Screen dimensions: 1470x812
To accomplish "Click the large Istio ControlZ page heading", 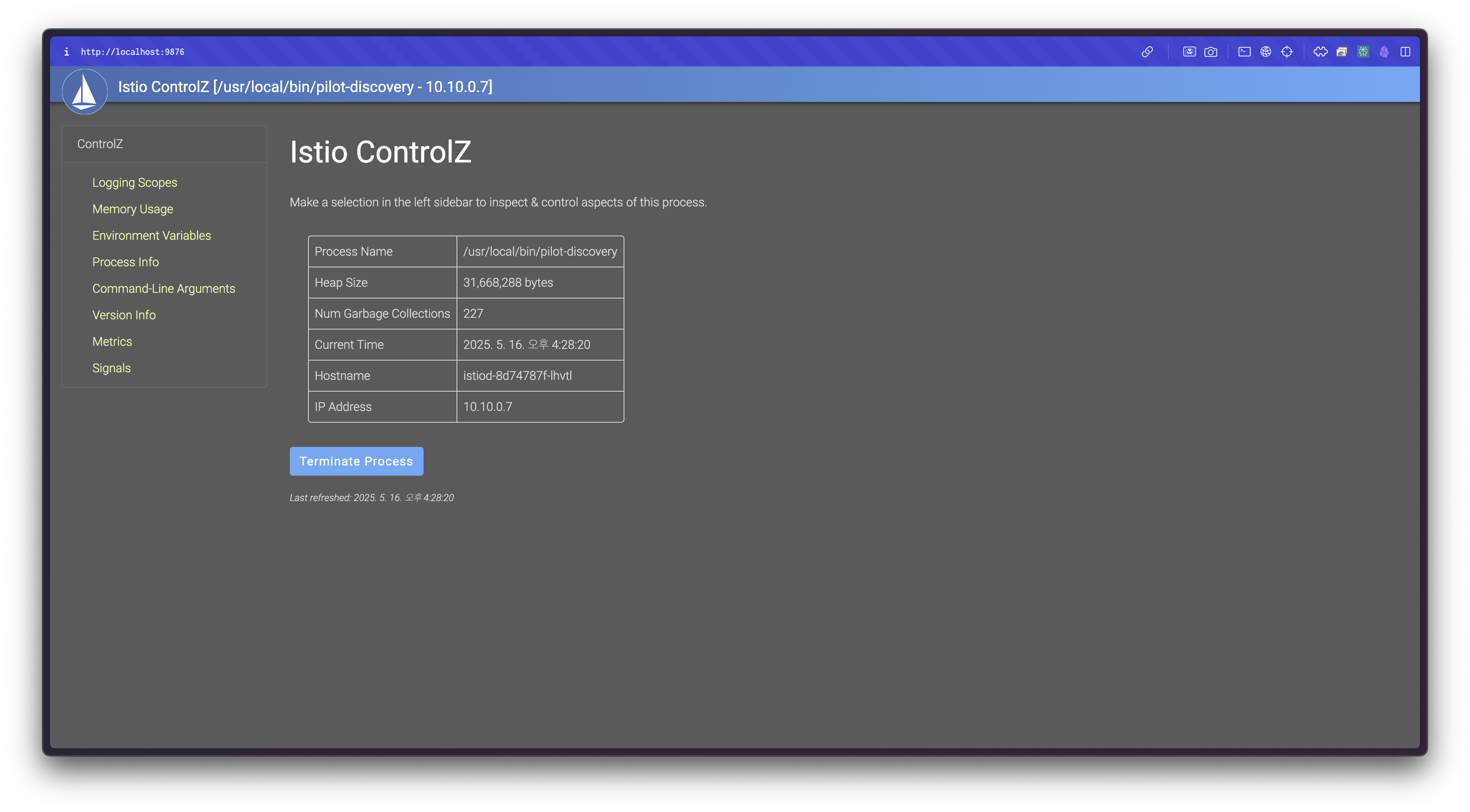I will 381,152.
